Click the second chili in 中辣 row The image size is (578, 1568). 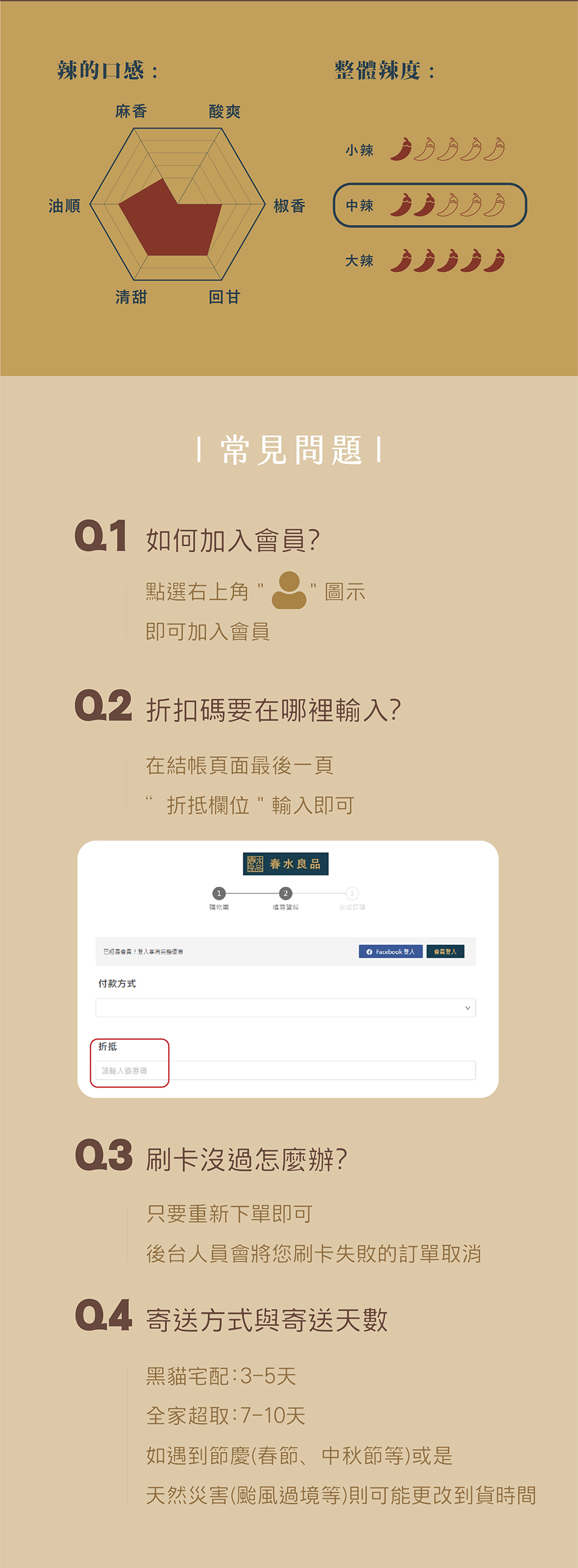[x=425, y=205]
